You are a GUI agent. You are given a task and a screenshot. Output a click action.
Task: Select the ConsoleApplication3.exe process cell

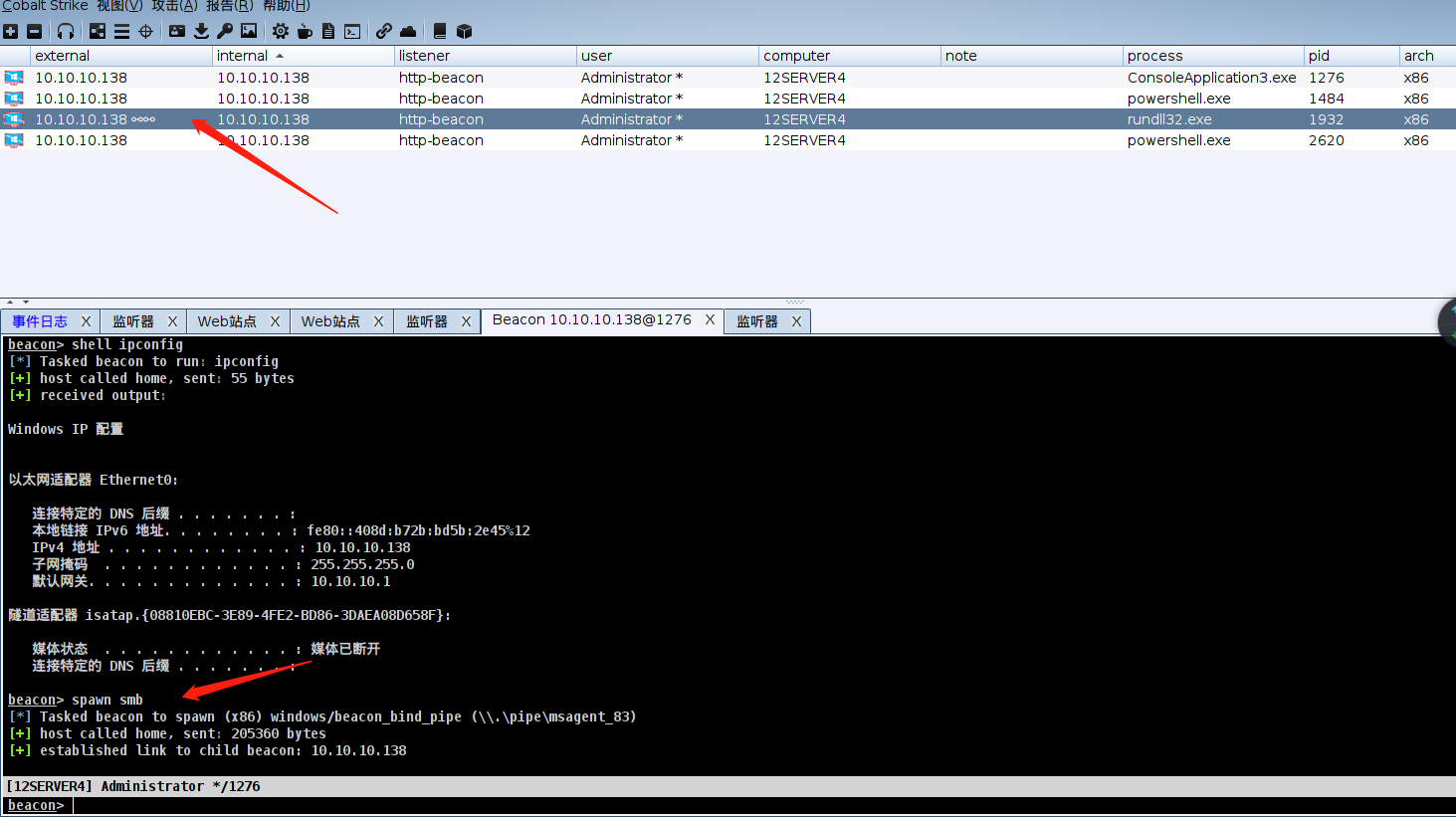pyautogui.click(x=1212, y=78)
